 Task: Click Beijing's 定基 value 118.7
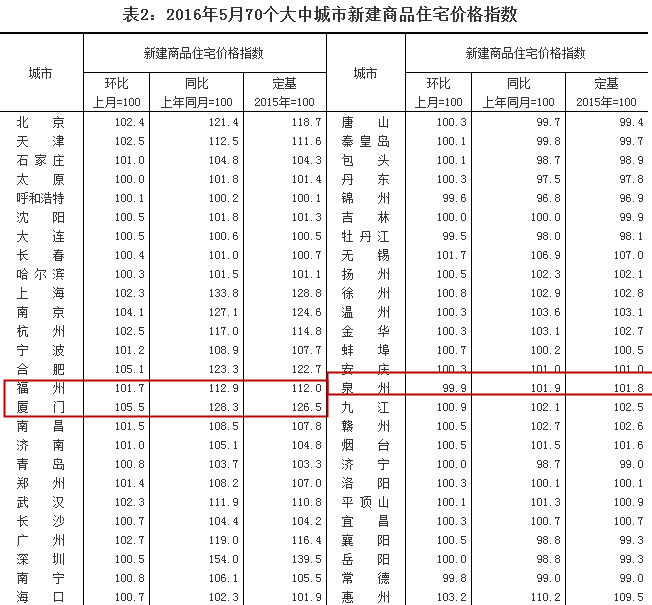pos(306,122)
